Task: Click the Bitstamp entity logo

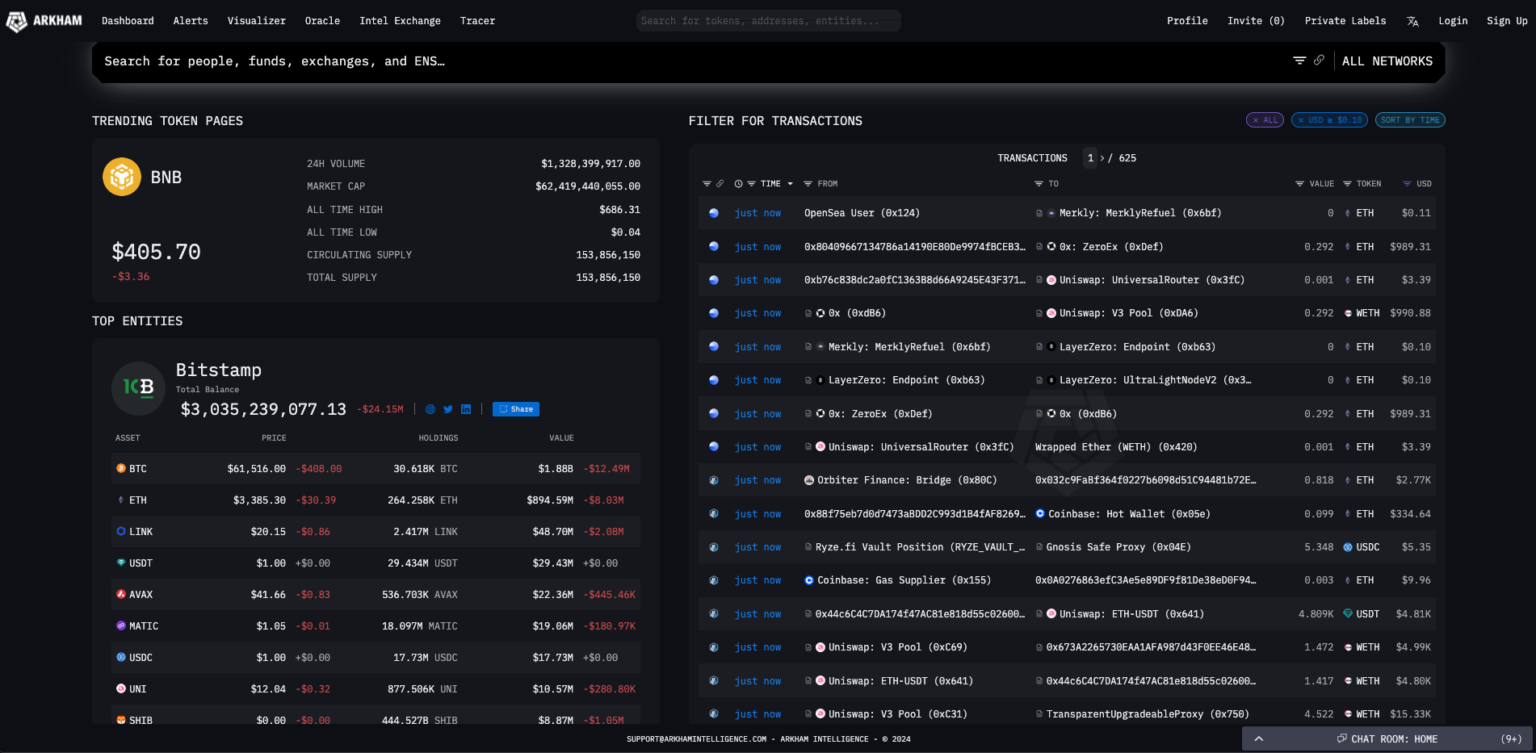Action: (138, 388)
